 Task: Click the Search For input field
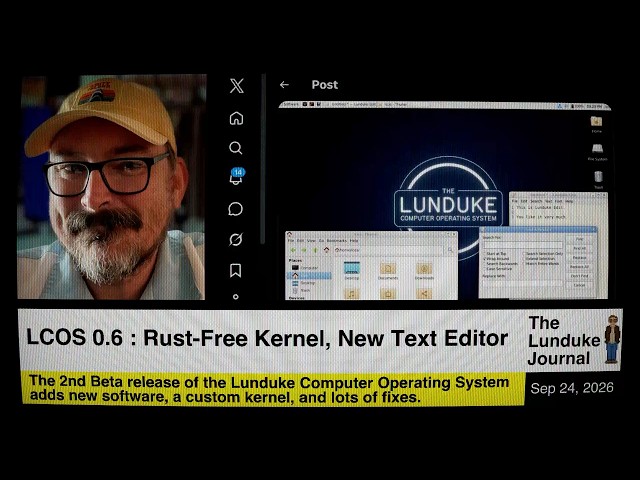(x=523, y=245)
